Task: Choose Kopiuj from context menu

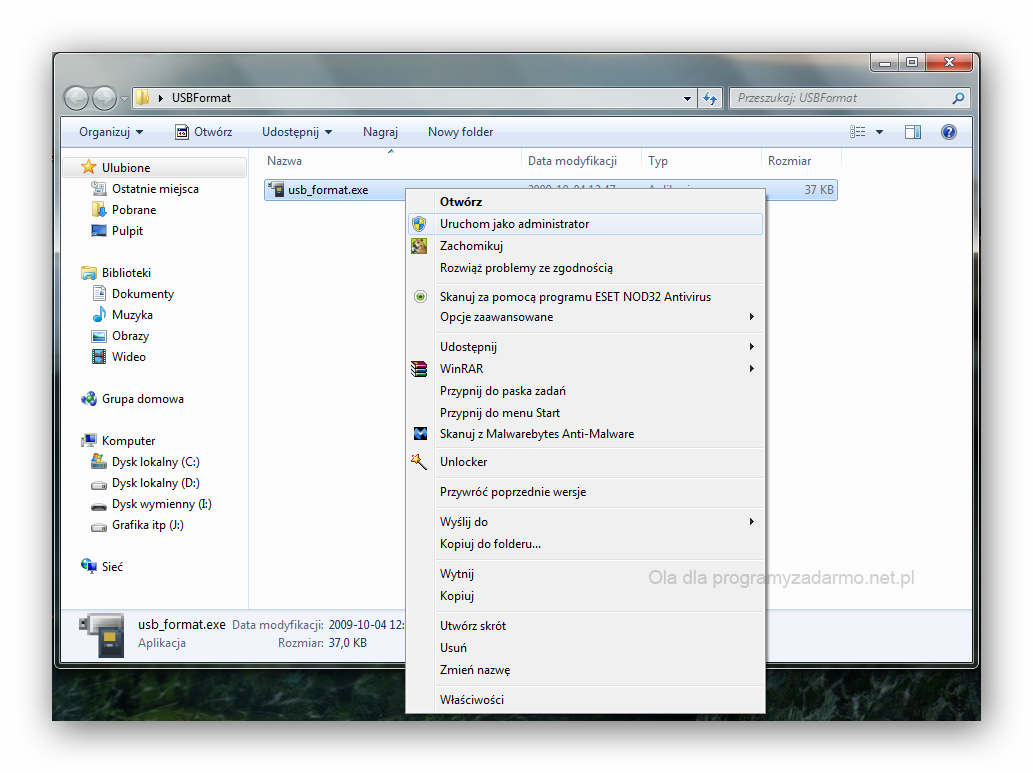Action: tap(585, 596)
